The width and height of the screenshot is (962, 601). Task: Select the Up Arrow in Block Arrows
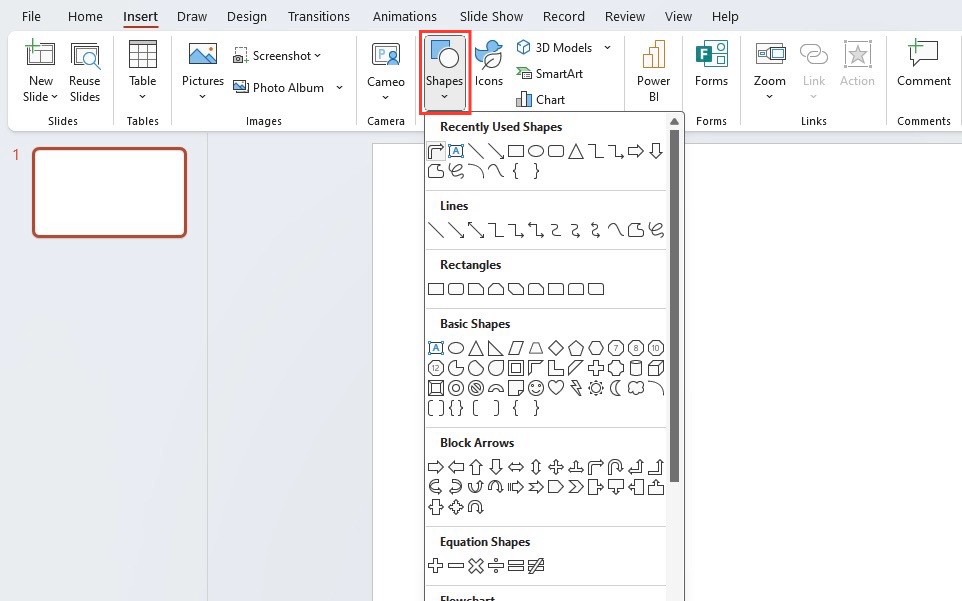(475, 467)
